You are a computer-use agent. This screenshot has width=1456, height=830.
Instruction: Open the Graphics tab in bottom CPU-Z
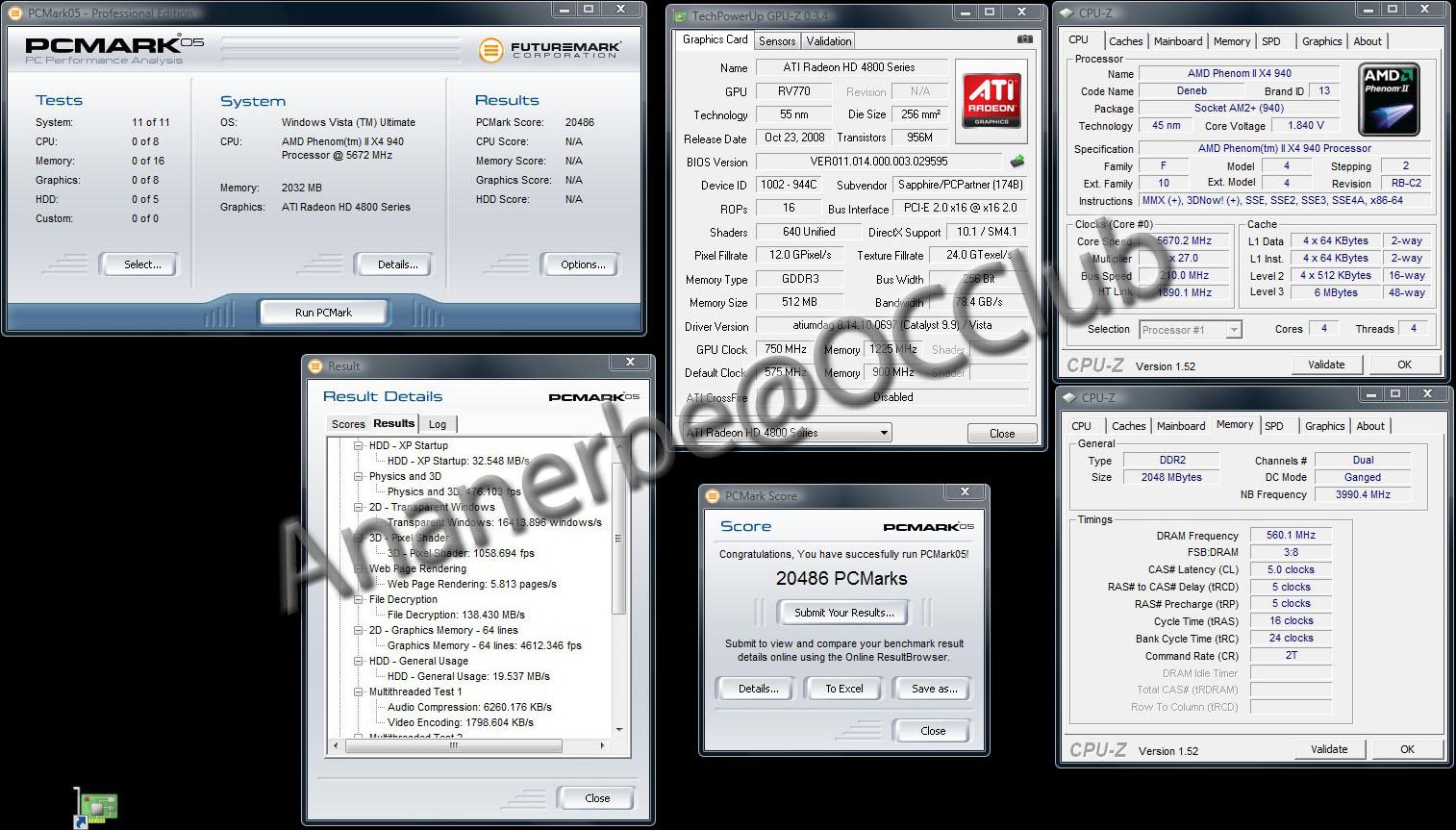tap(1325, 426)
